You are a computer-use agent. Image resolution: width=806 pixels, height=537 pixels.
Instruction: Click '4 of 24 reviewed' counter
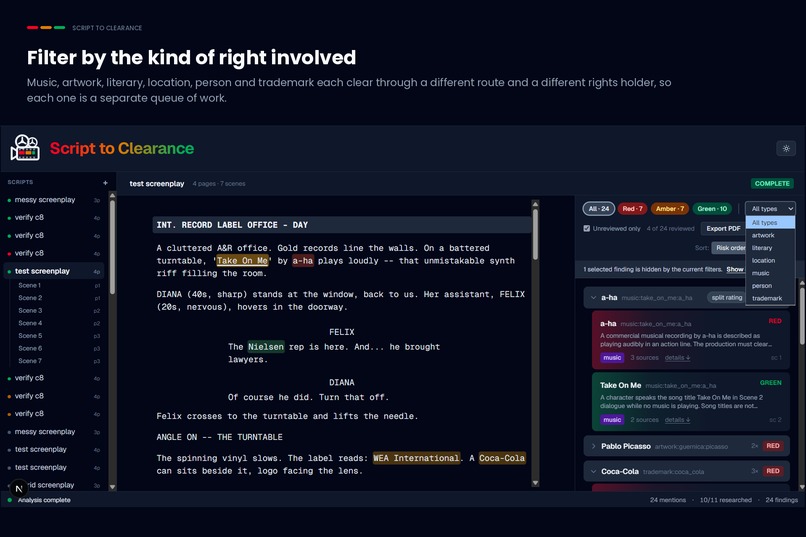[x=670, y=229]
